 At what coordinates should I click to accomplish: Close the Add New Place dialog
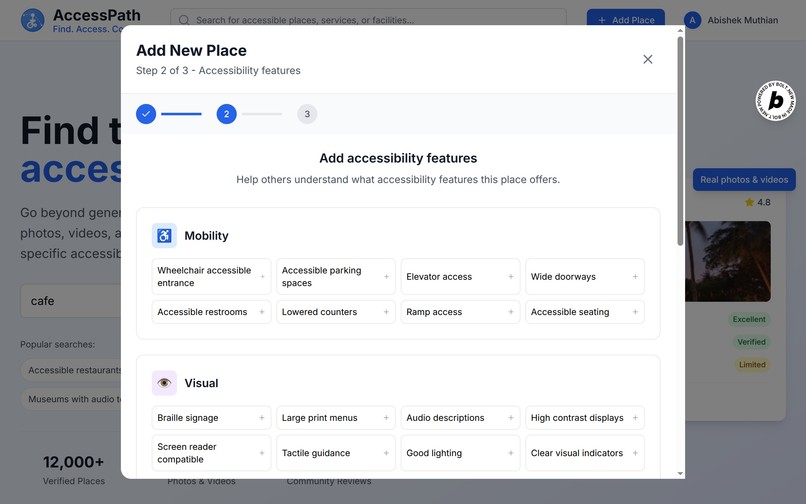648,59
